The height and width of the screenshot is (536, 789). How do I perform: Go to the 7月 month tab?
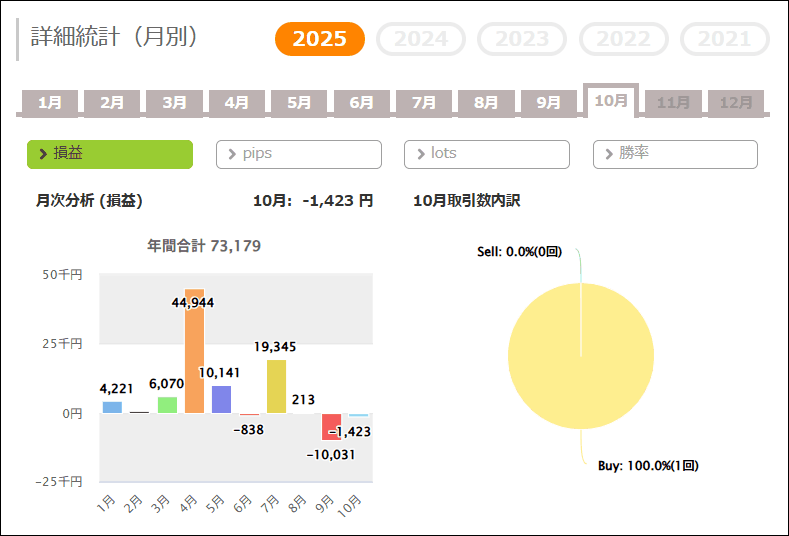[x=424, y=102]
